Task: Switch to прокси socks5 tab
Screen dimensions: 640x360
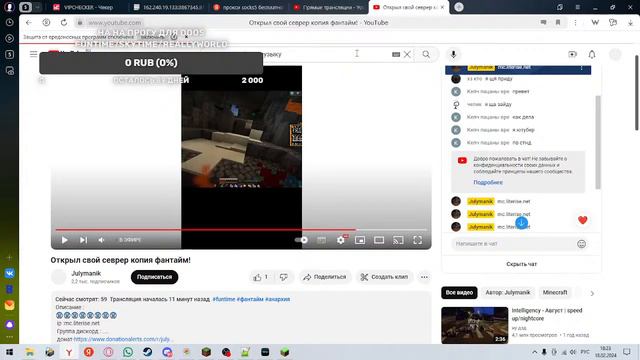Action: (249, 7)
